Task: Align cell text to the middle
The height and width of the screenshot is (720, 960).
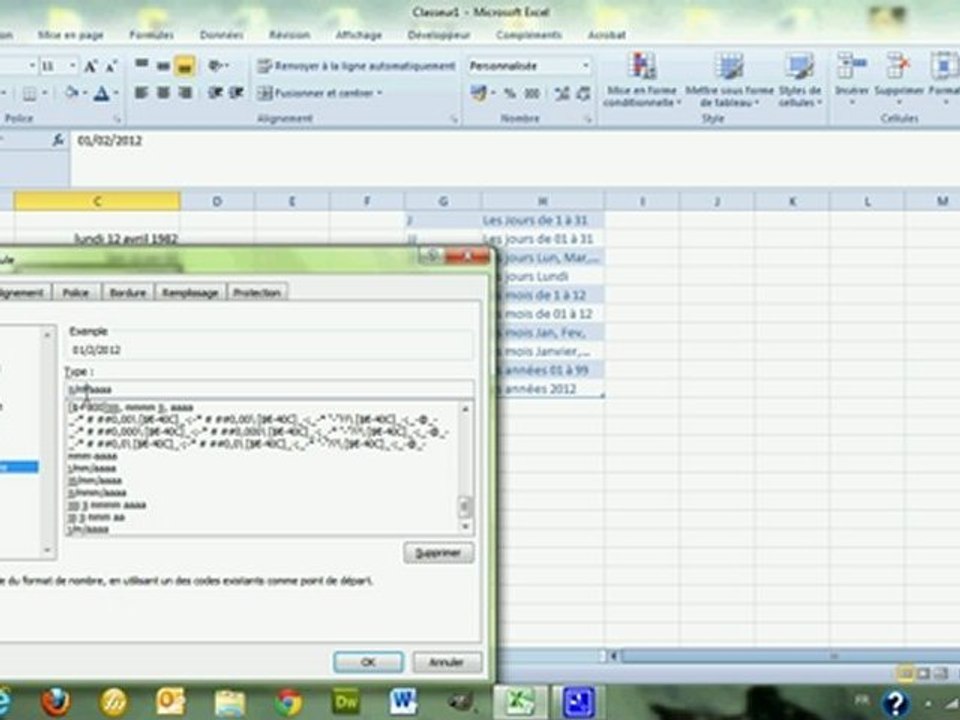Action: tap(163, 65)
